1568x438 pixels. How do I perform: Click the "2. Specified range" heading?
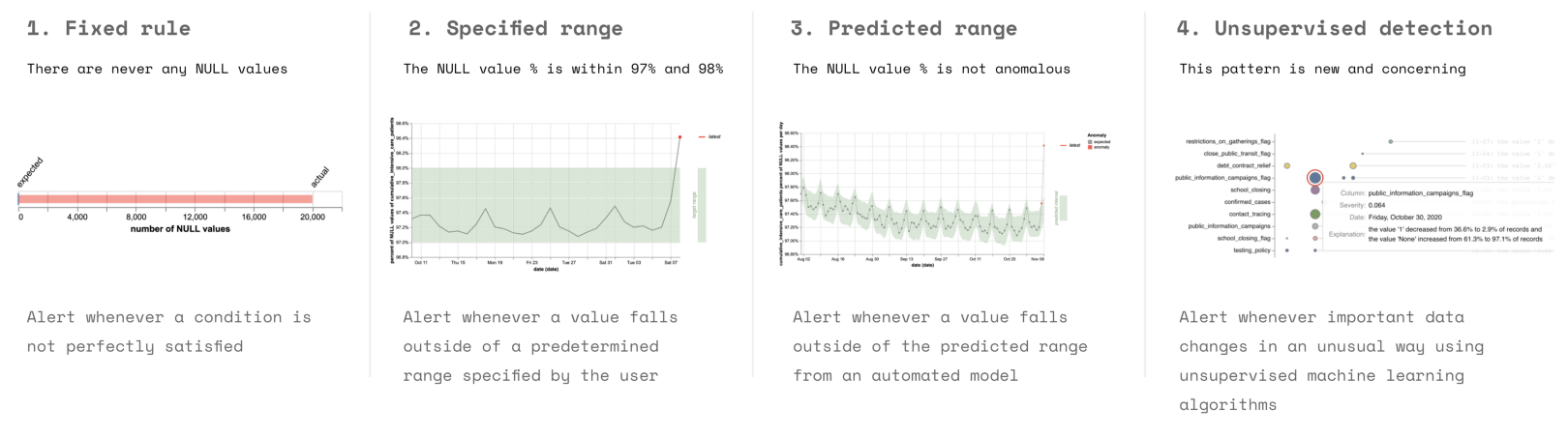[515, 29]
